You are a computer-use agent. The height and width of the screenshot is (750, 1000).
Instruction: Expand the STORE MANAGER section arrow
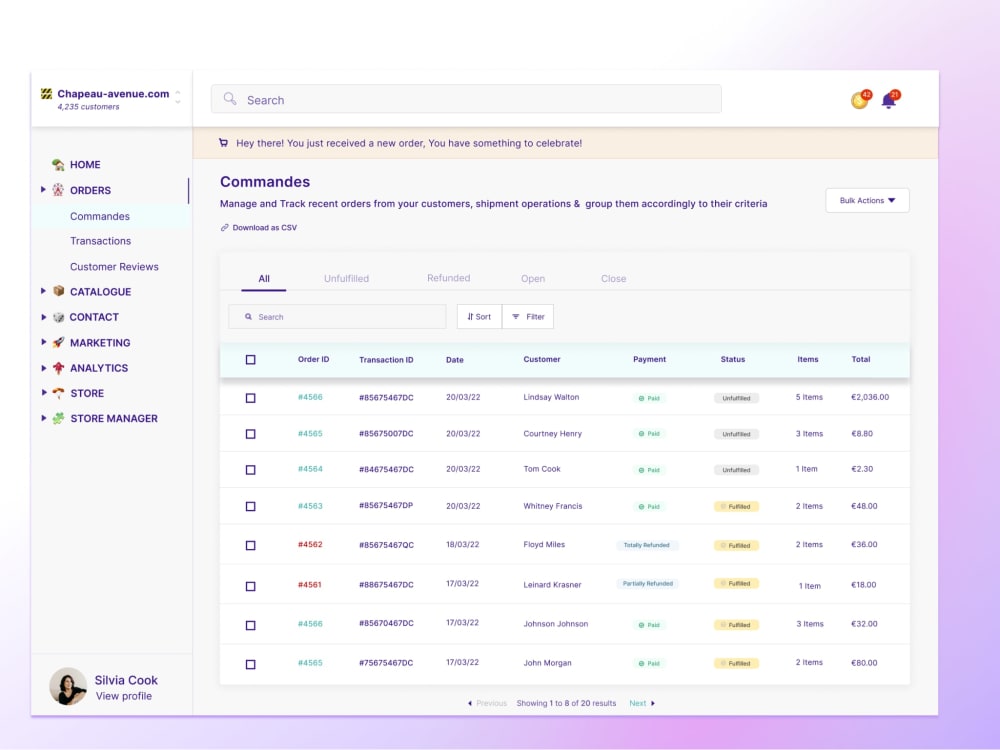click(x=43, y=418)
